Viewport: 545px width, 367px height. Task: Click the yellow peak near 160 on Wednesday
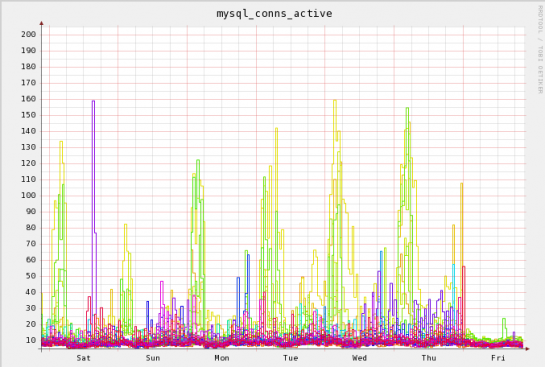coord(335,100)
